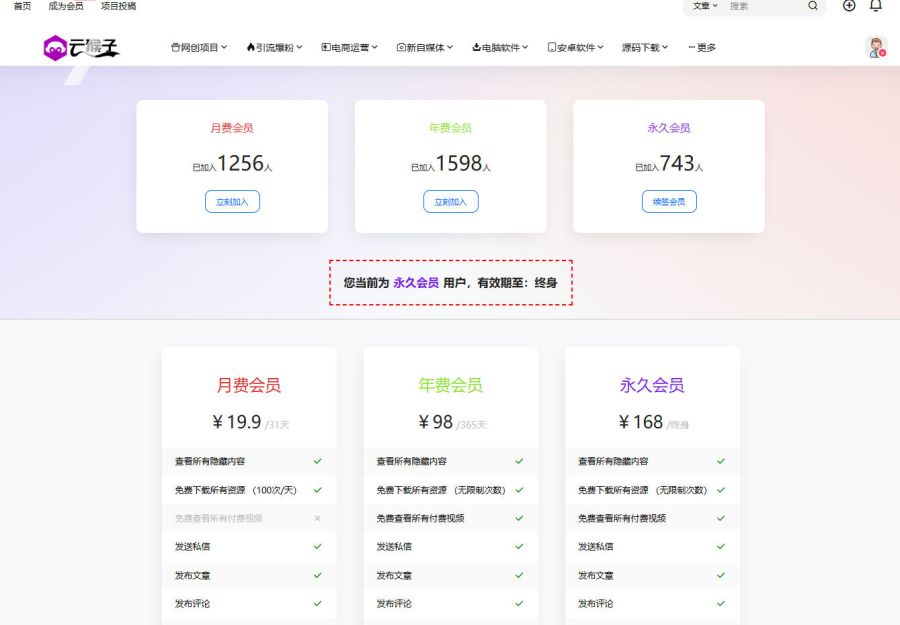
Task: Click the plus-circle submit icon top right
Action: coord(850,7)
